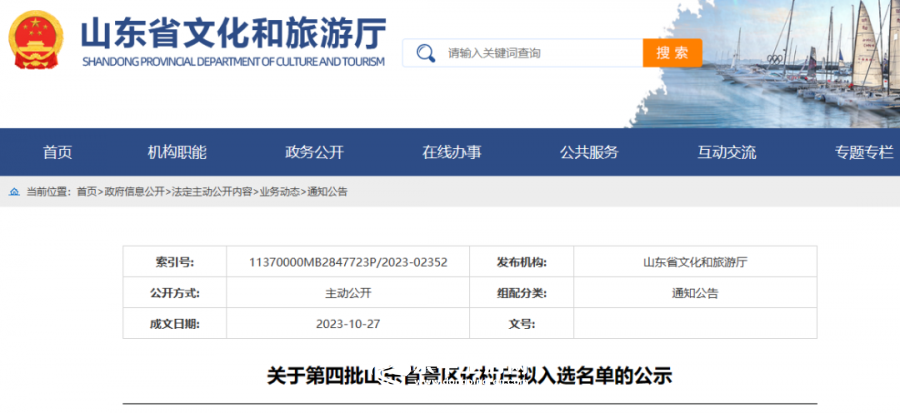Open the 在线办事 menu item
The image size is (900, 413).
pyautogui.click(x=452, y=153)
